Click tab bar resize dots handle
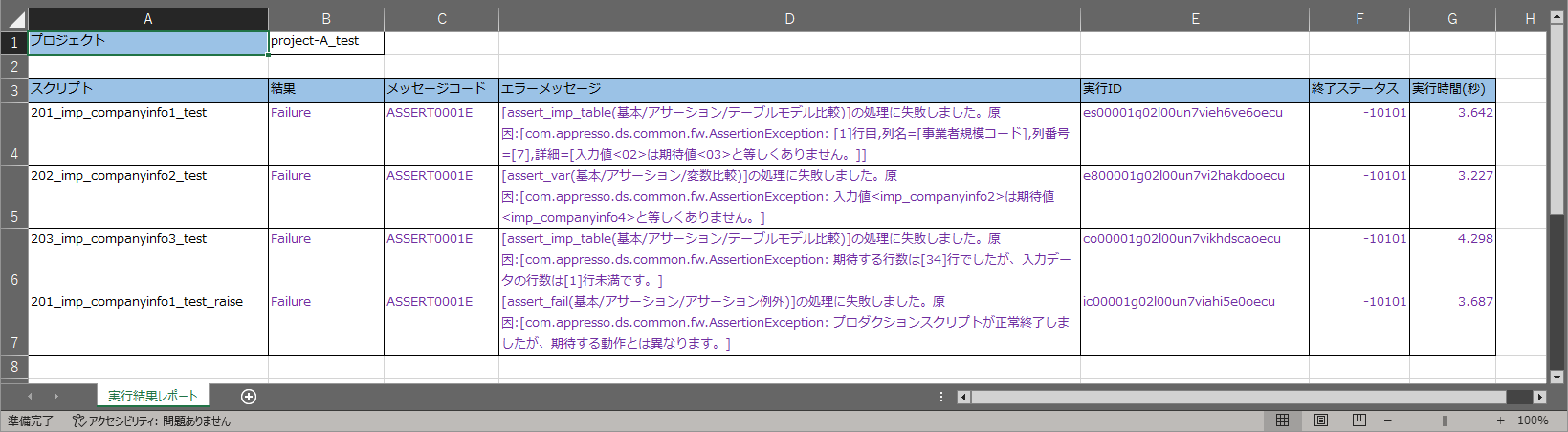Image resolution: width=1568 pixels, height=432 pixels. [941, 397]
